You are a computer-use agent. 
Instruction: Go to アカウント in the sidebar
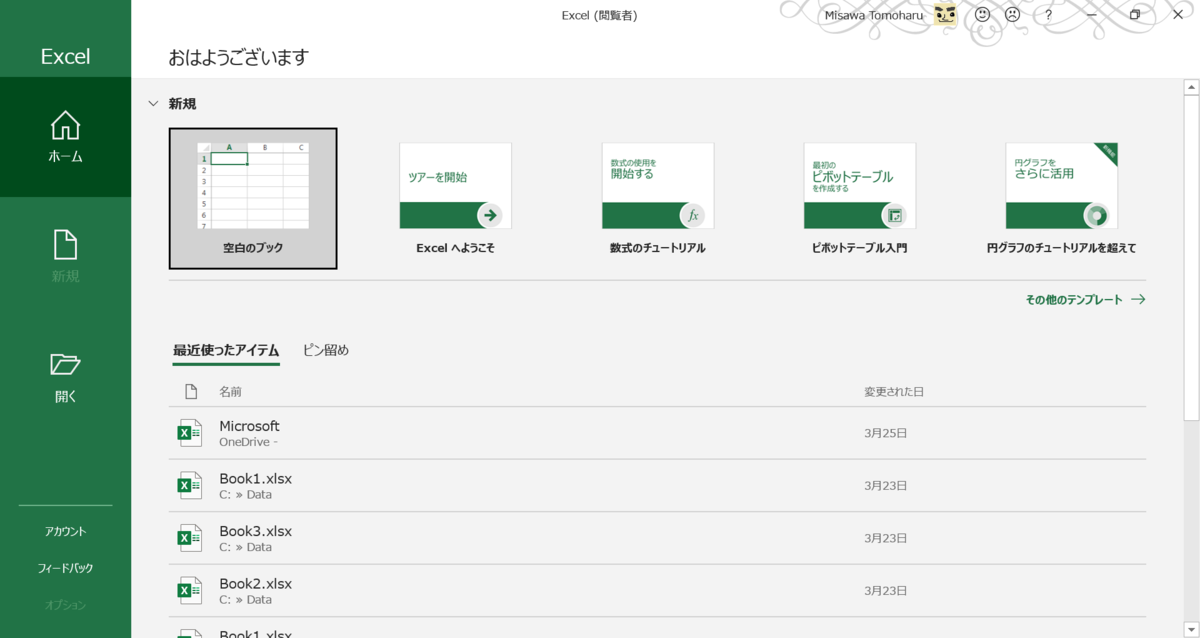tap(65, 531)
